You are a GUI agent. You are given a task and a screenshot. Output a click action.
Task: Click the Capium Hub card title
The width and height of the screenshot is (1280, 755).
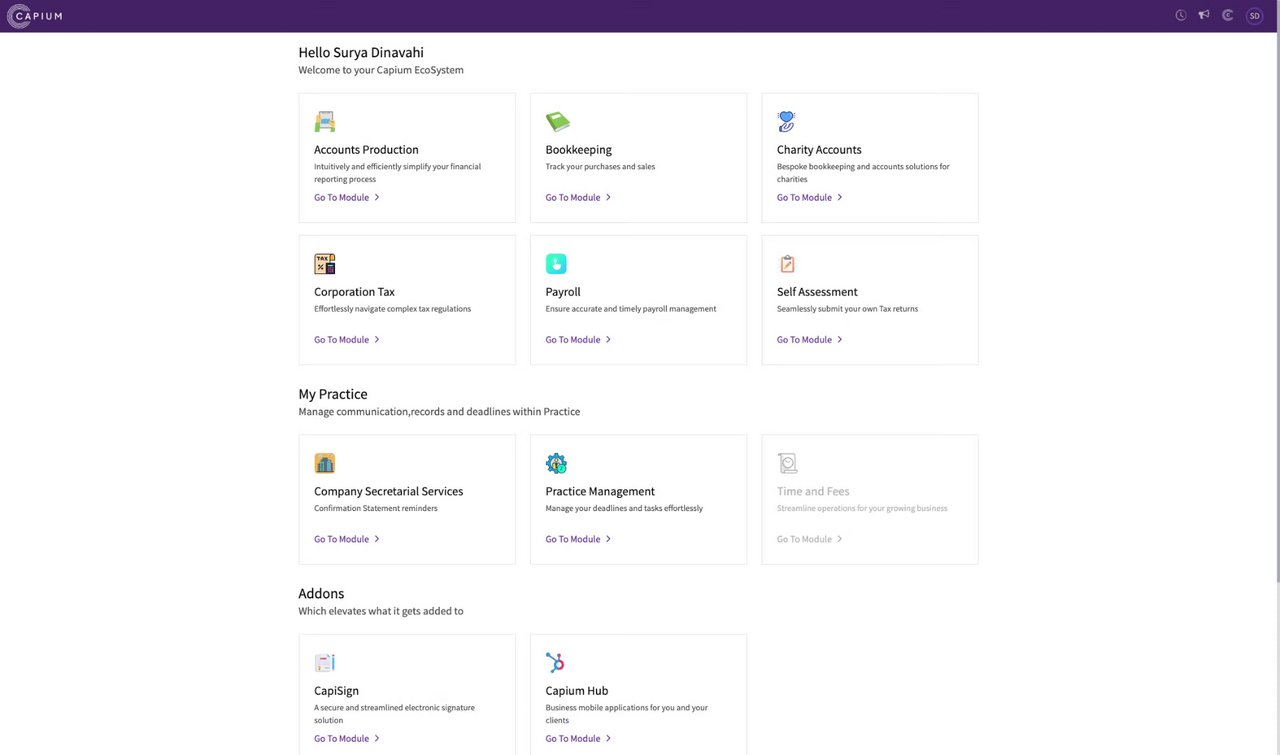click(577, 691)
